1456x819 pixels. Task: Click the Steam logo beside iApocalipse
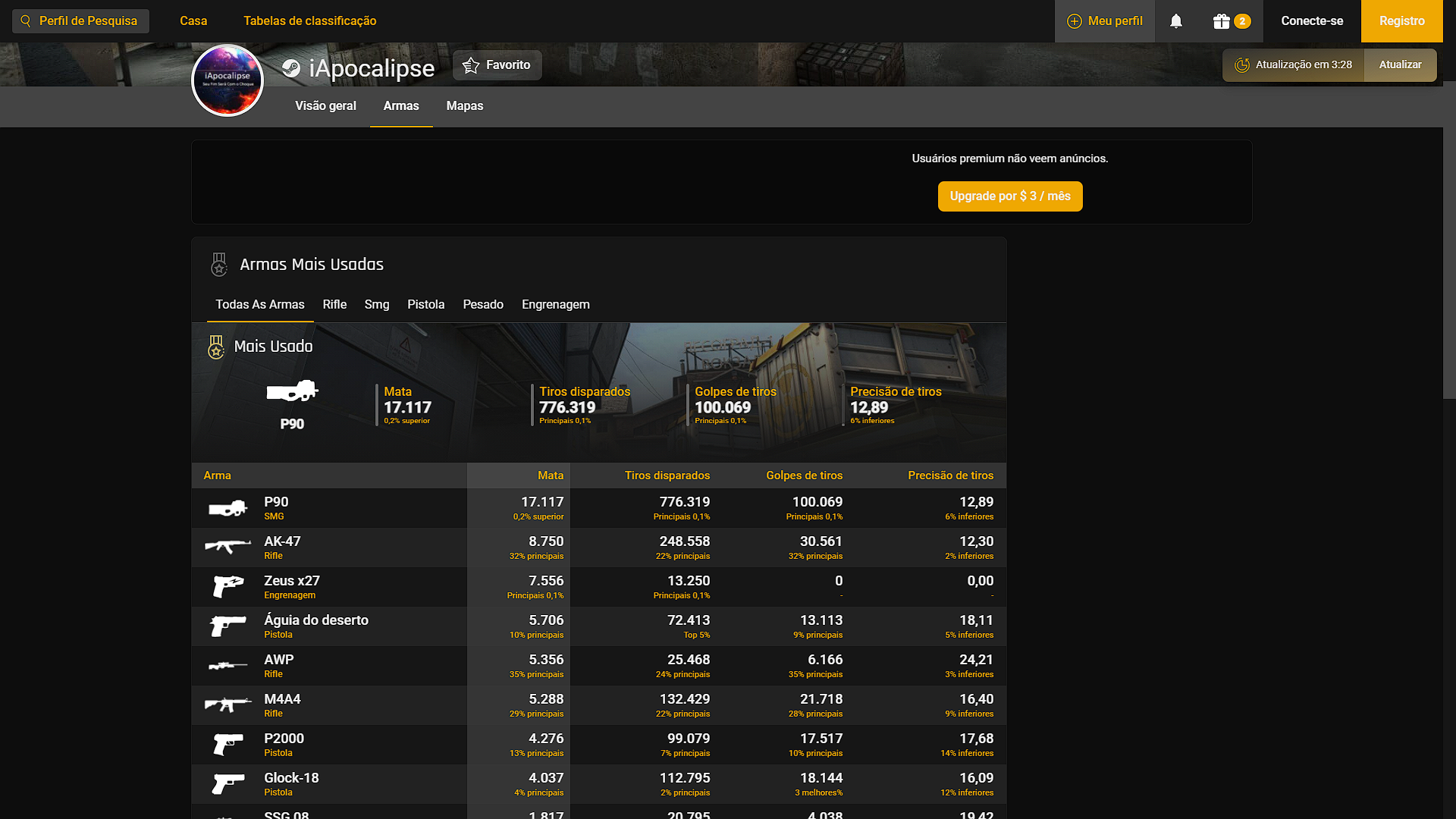coord(291,68)
